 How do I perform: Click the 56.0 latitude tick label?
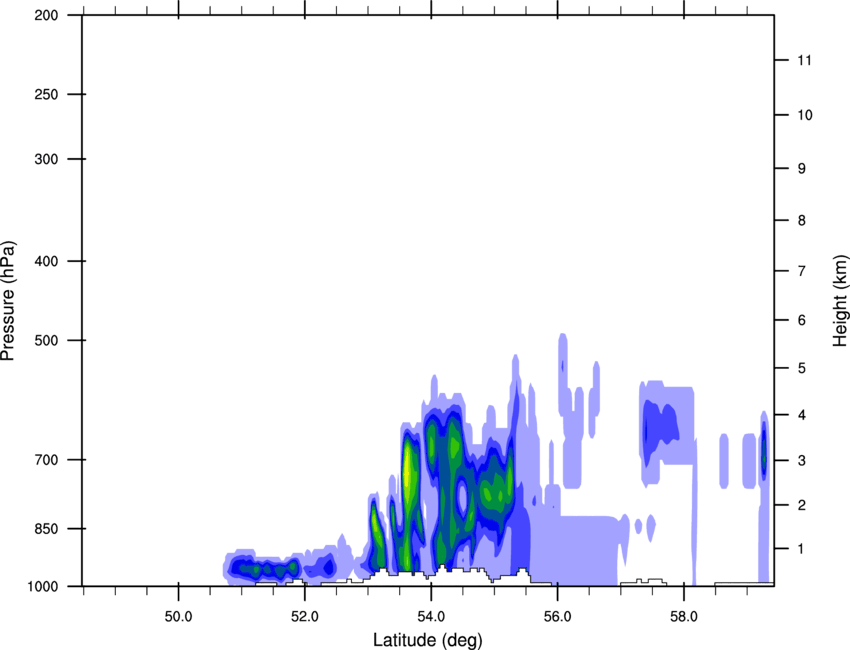tap(558, 617)
